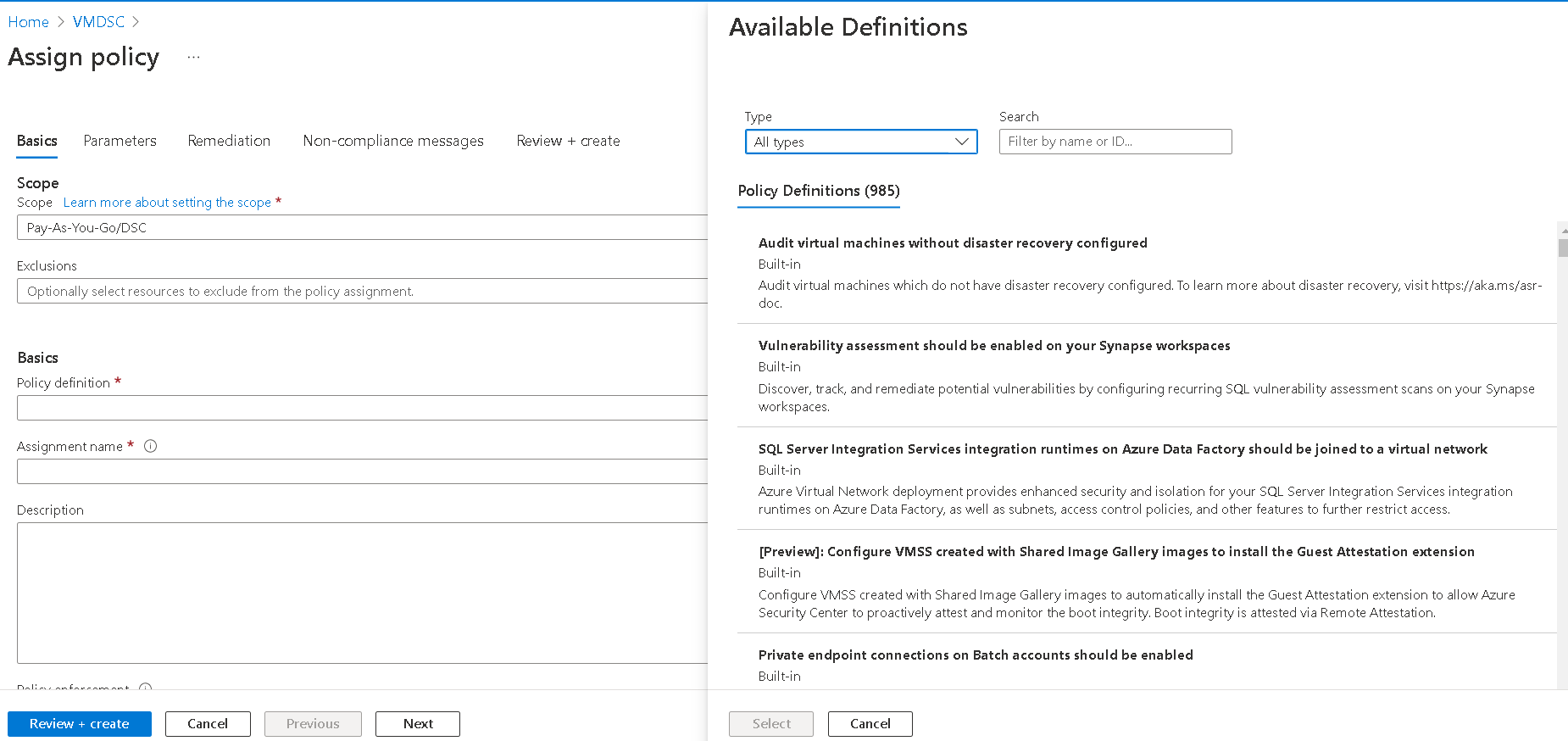Click the Exclusions resource selection field
The image size is (1568, 741).
(362, 291)
